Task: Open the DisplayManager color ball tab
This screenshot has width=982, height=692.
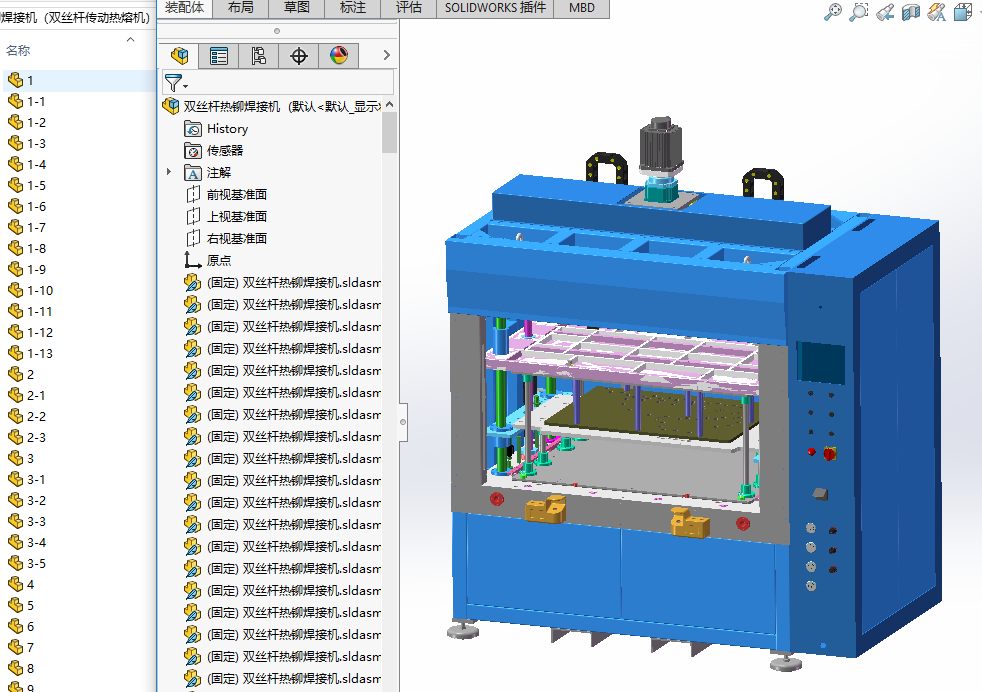Action: click(338, 56)
